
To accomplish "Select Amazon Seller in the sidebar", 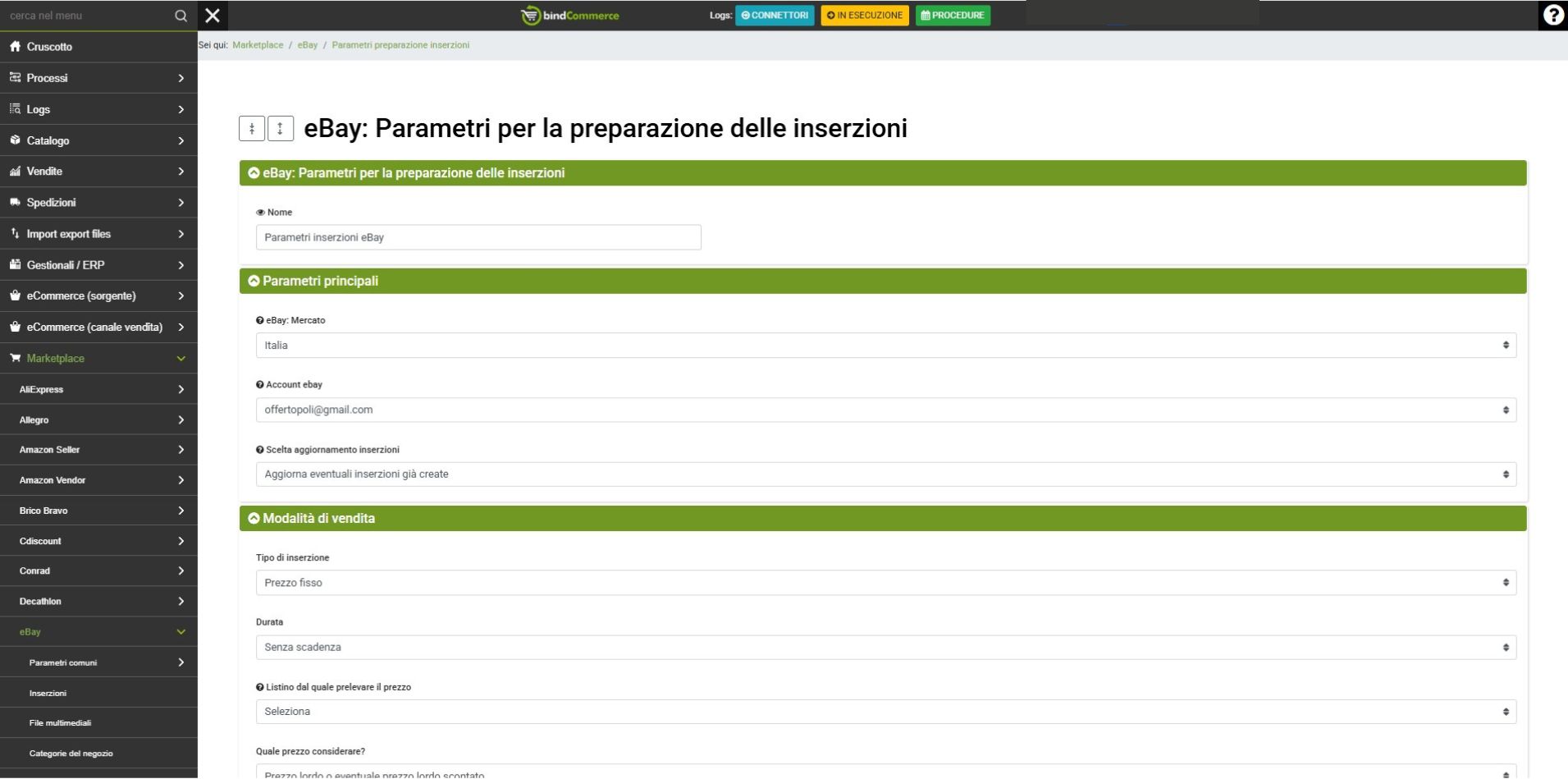I will [49, 450].
